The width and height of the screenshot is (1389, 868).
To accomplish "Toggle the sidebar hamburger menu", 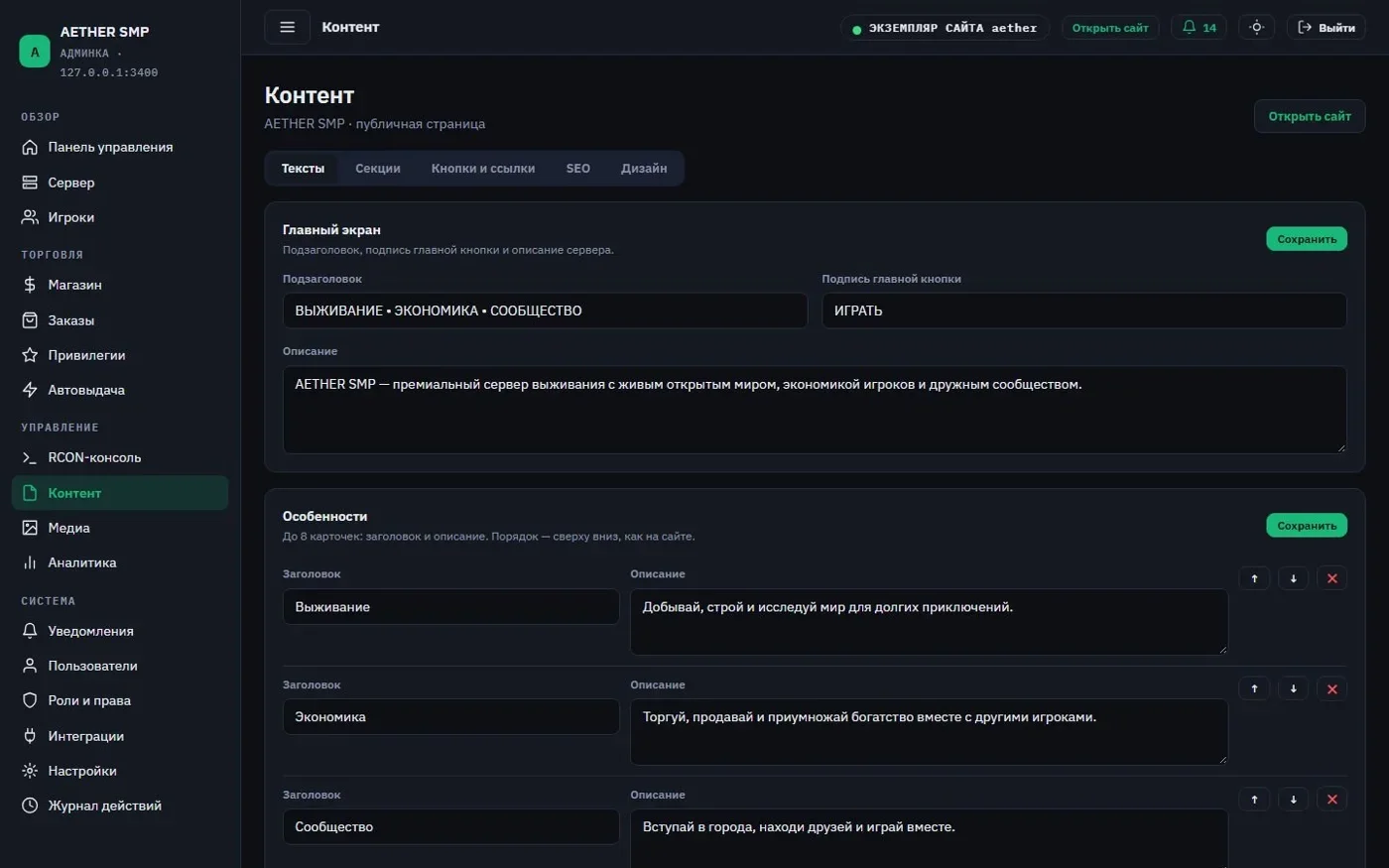I will tap(287, 27).
